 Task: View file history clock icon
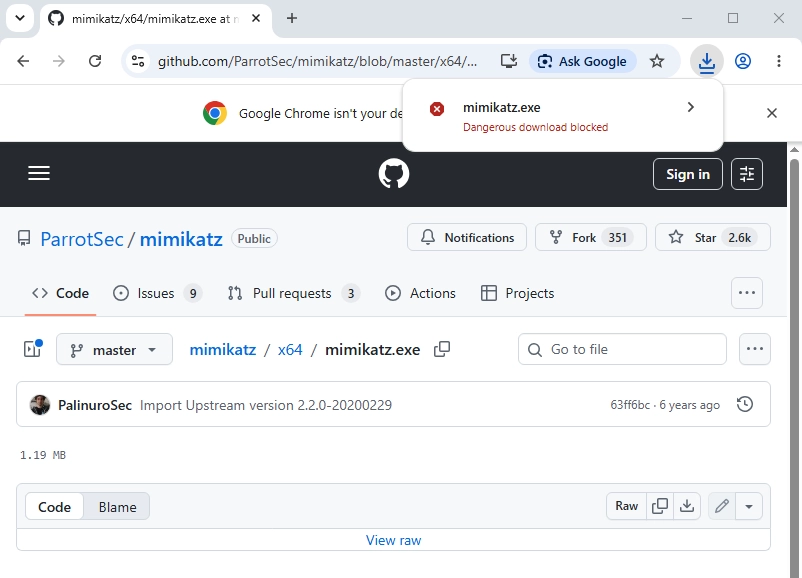pos(745,404)
